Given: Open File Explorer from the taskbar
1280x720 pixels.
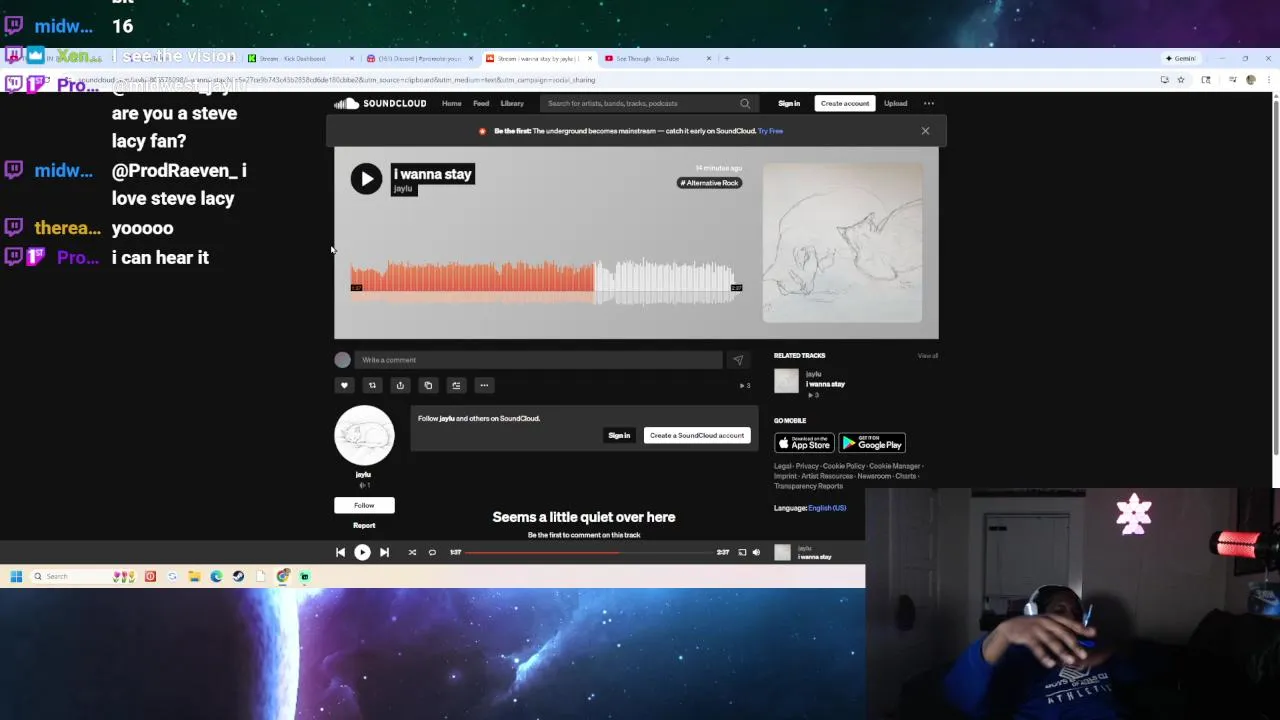Looking at the screenshot, I should click(194, 576).
